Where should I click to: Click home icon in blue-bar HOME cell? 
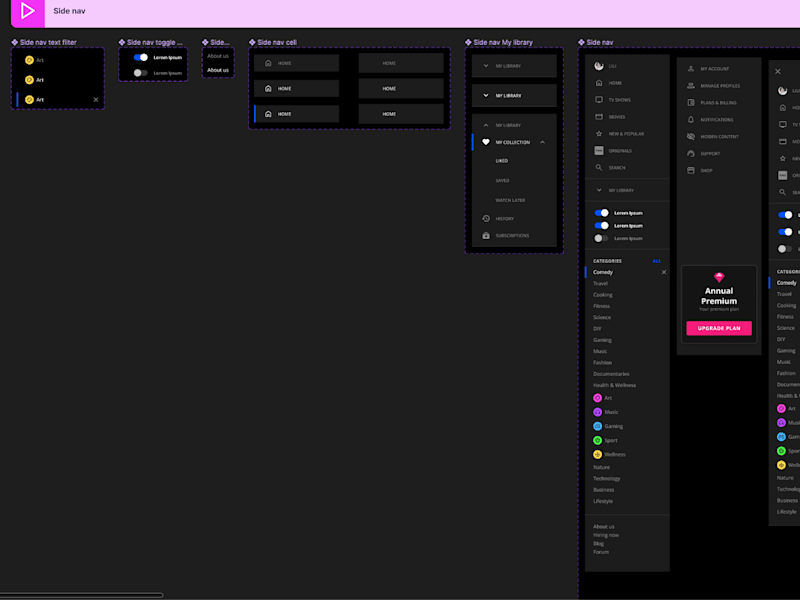pyautogui.click(x=268, y=114)
